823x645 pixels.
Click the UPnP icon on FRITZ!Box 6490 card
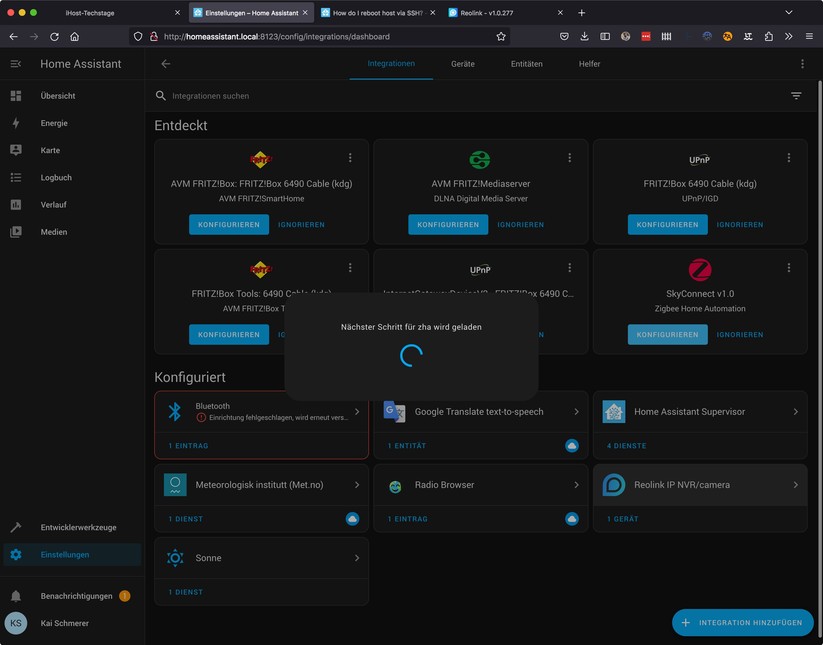click(699, 158)
